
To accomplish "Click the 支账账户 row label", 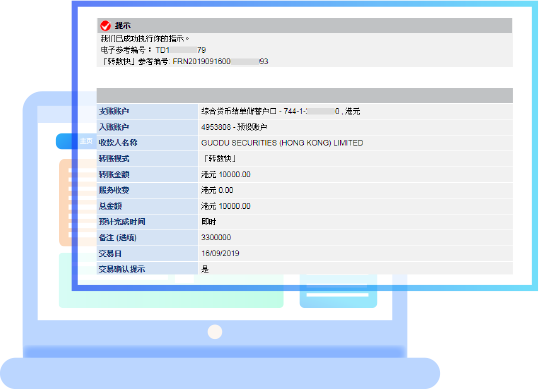I will click(x=114, y=111).
